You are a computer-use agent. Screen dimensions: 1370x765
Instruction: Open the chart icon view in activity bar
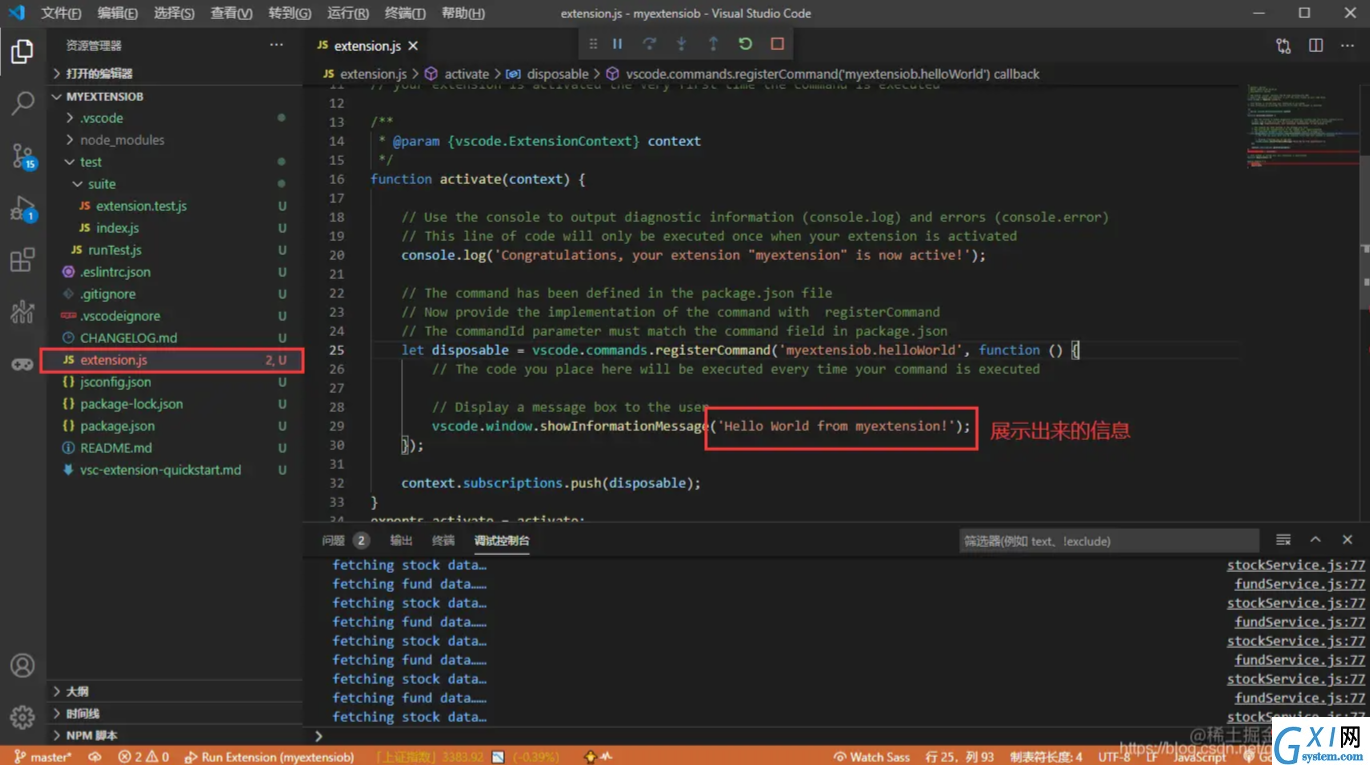tap(22, 312)
